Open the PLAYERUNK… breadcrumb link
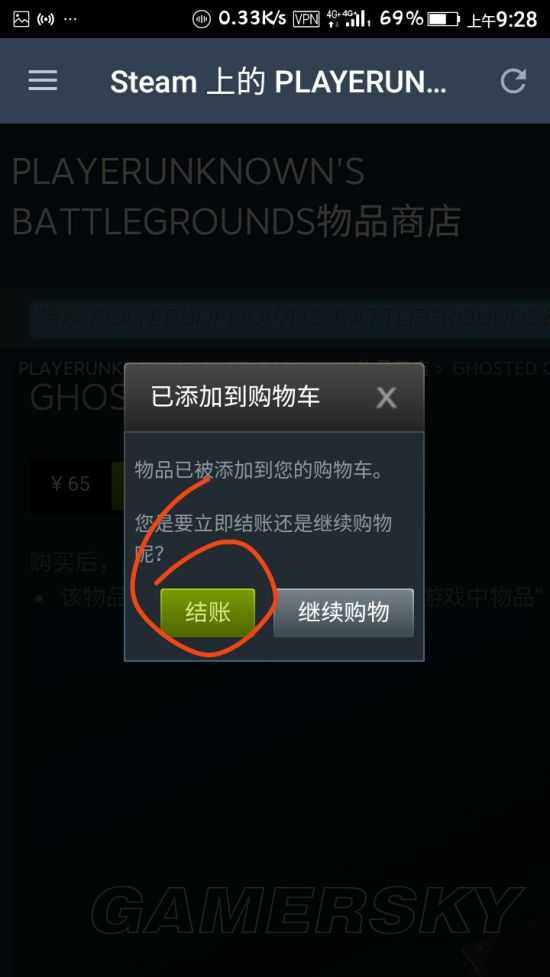Viewport: 550px width, 977px height. click(x=70, y=368)
